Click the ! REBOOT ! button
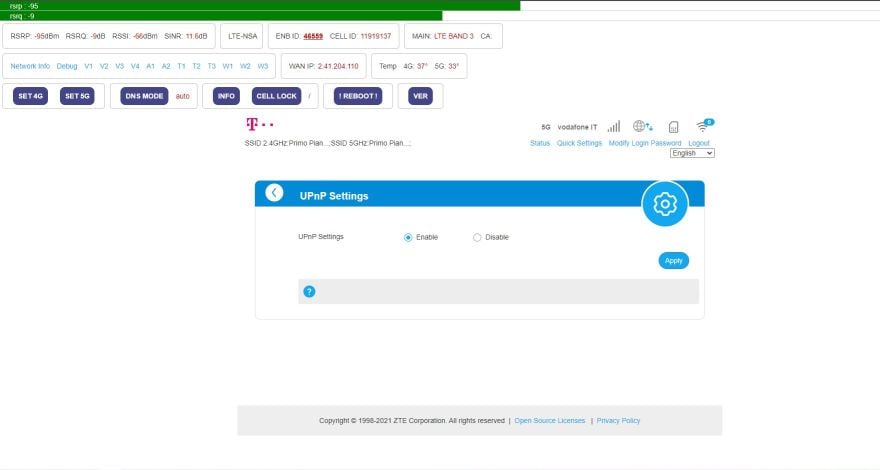The height and width of the screenshot is (470, 880). tap(358, 96)
